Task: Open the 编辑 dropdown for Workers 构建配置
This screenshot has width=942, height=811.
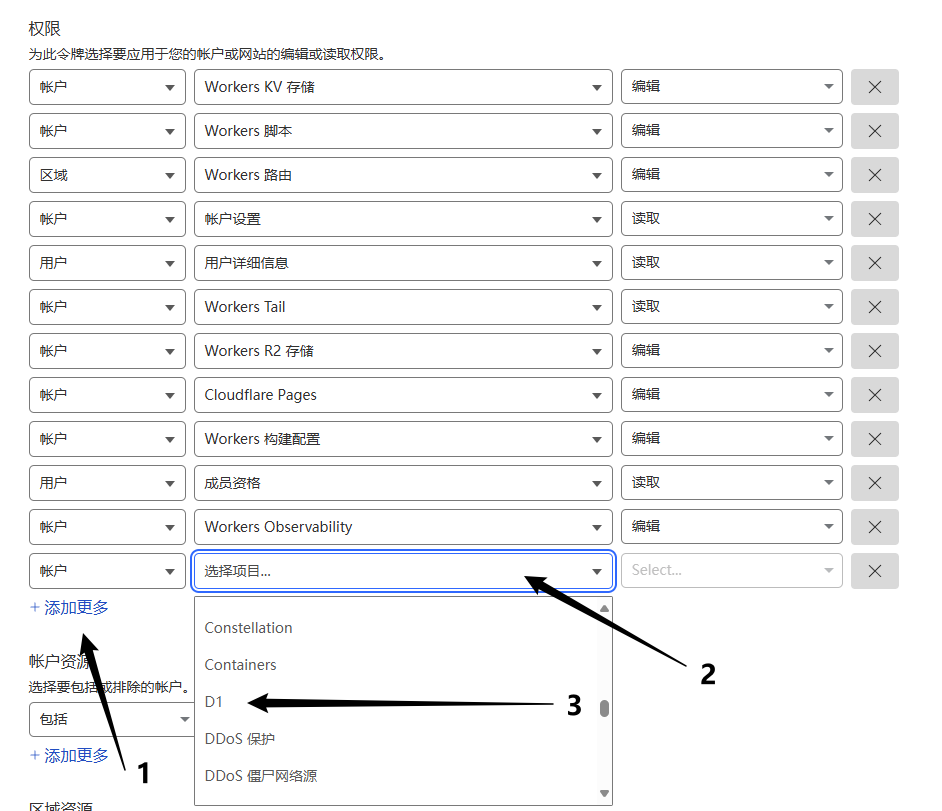Action: [731, 439]
